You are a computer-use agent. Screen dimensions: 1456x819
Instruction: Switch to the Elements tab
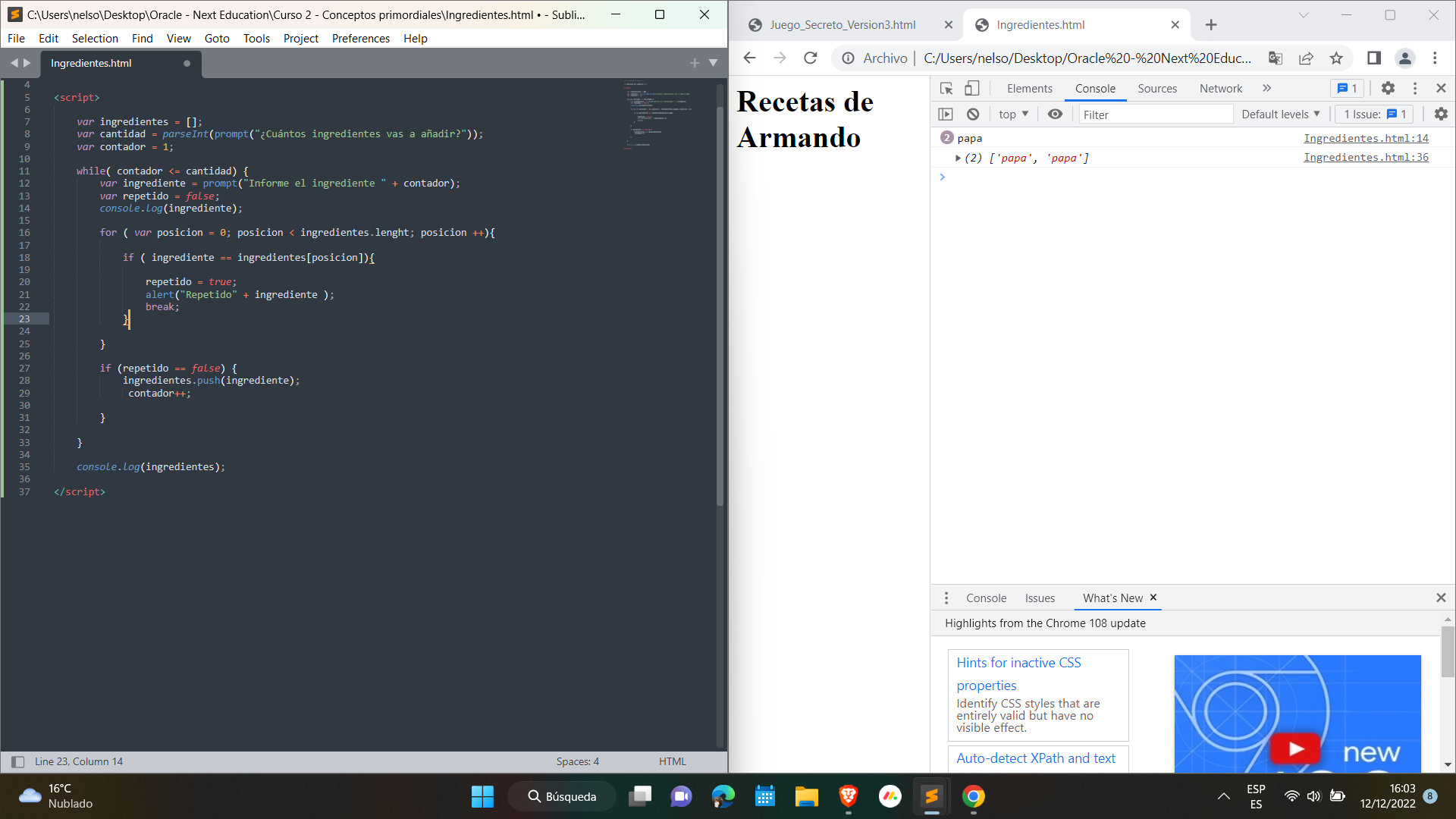(1029, 89)
